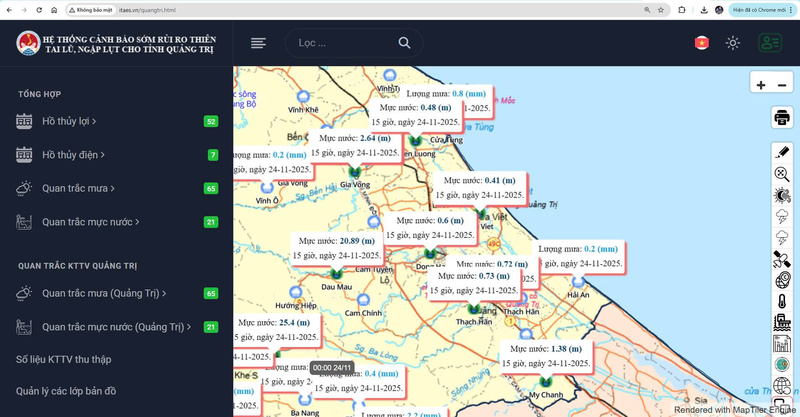Zoom out the map with minus button
Viewport: 800px width, 417px height.
coord(782,85)
